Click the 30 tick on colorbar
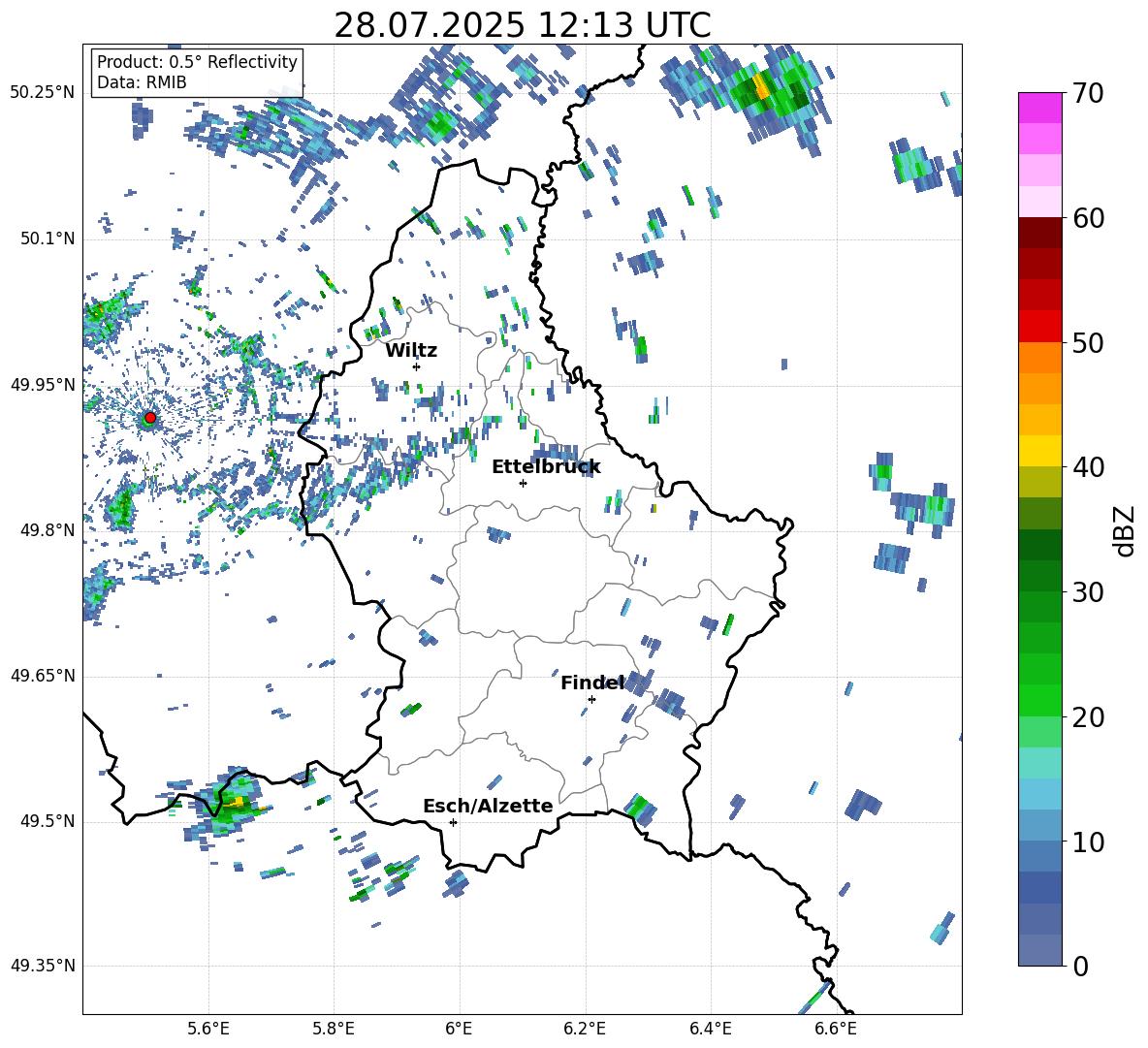The width and height of the screenshot is (1148, 1048). tap(1088, 592)
